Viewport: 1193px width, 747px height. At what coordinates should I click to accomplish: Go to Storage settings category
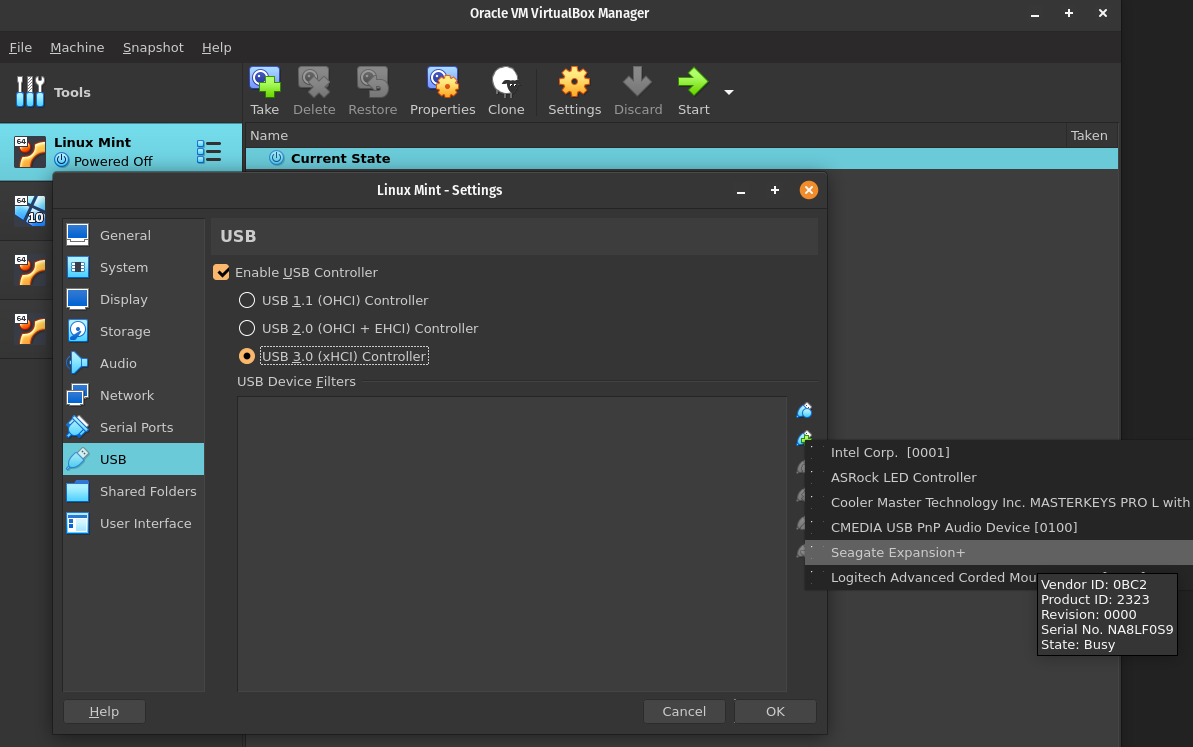point(133,331)
